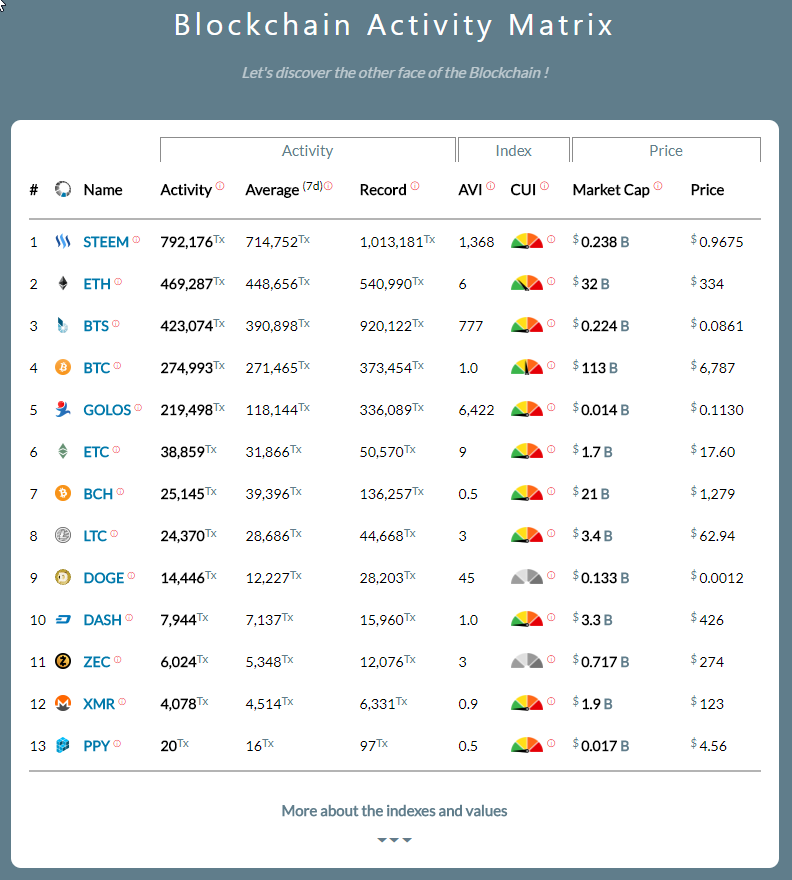Open the ZEC coin link
This screenshot has height=880, width=792.
tap(97, 662)
